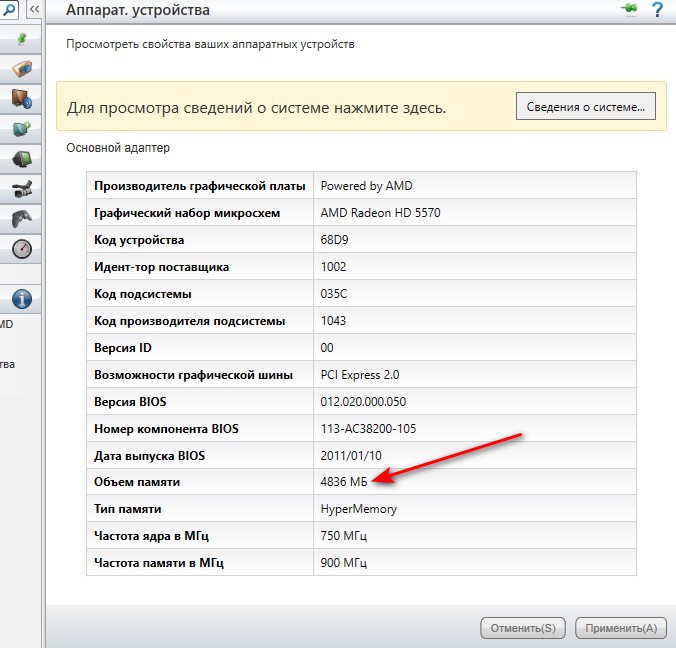Select core clock value '750 МГц'
The width and height of the screenshot is (676, 648).
pyautogui.click(x=344, y=536)
